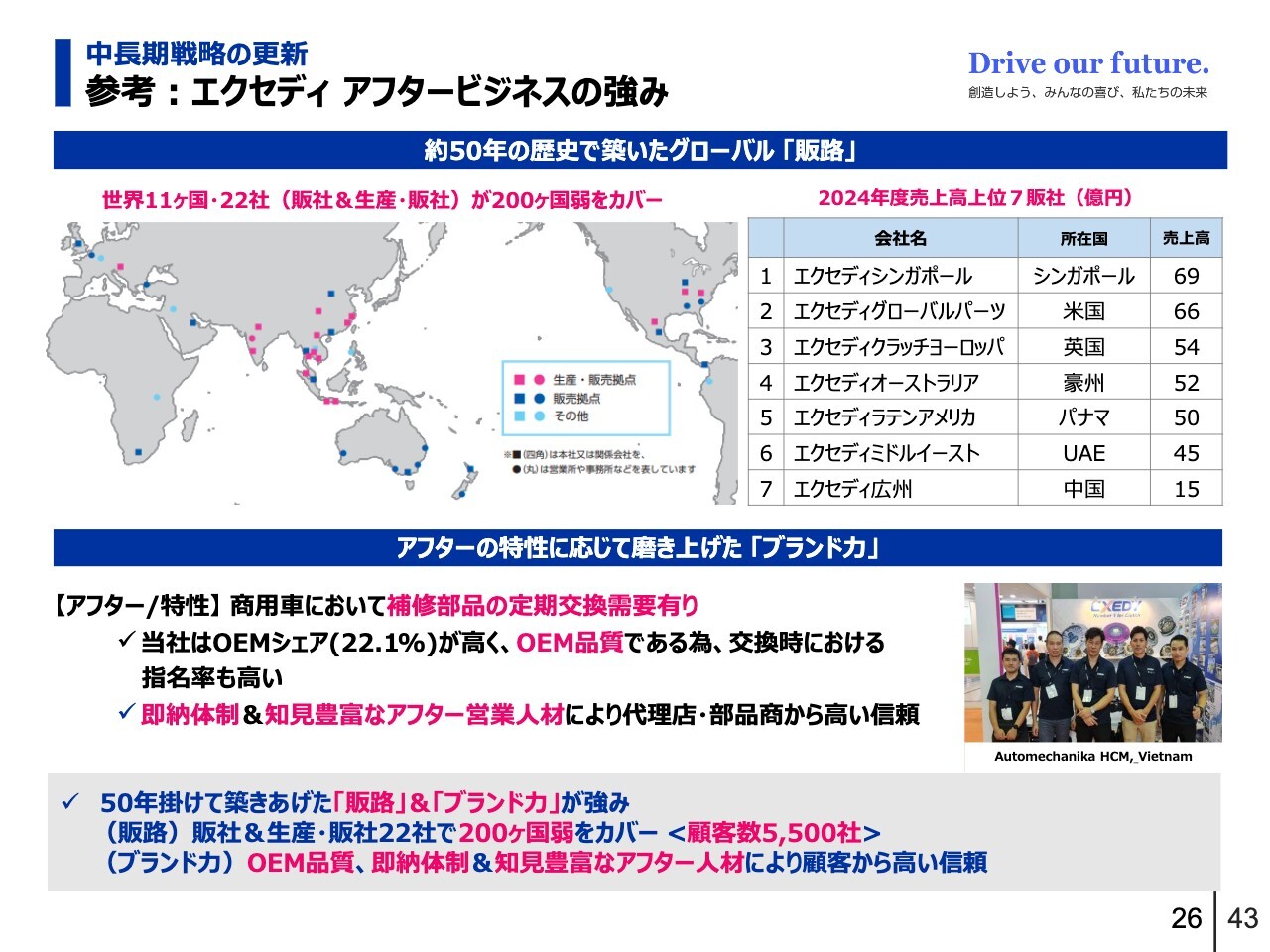Click the light blue circle beside その他
Screen dimensions: 1270x952
click(x=538, y=416)
